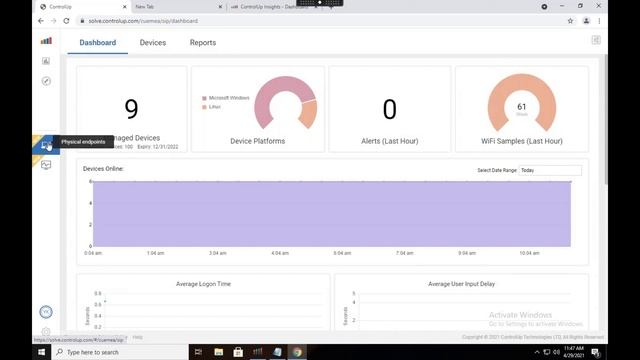Viewport: 640px width, 360px height.
Task: Open the monitor waveform icon in sidebar
Action: point(46,164)
